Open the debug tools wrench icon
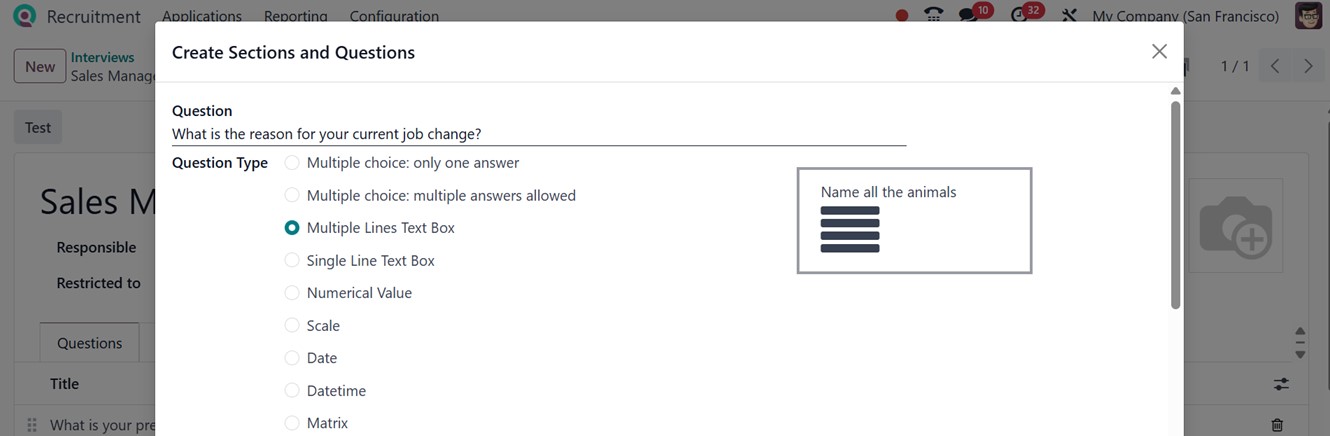The image size is (1330, 436). [1069, 16]
